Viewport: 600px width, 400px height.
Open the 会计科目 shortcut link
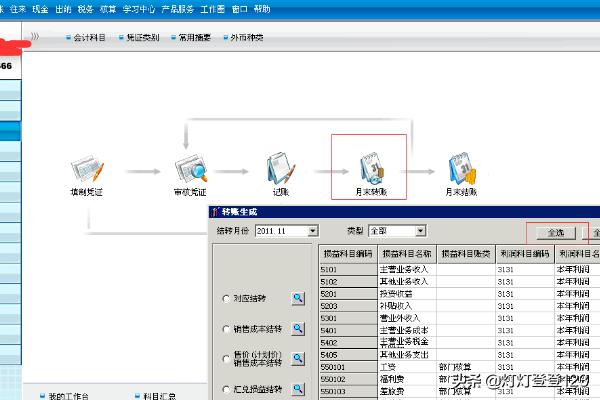(86, 38)
